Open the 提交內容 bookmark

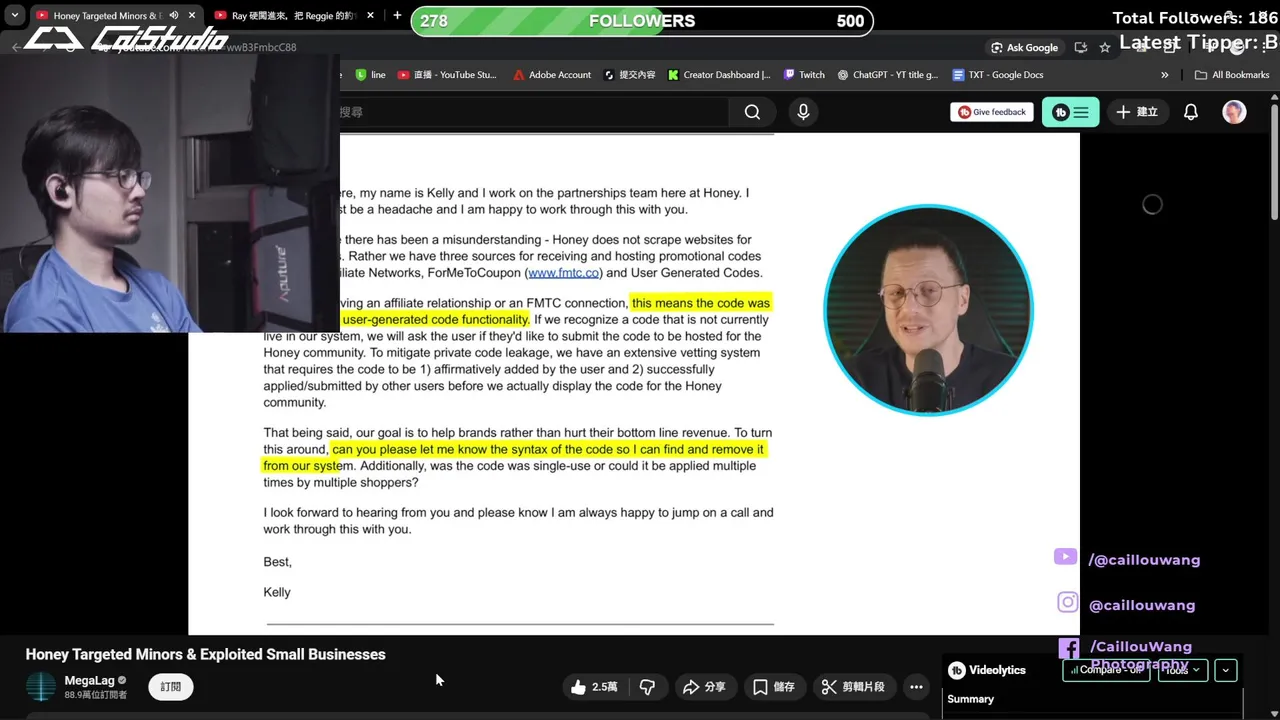click(x=629, y=75)
